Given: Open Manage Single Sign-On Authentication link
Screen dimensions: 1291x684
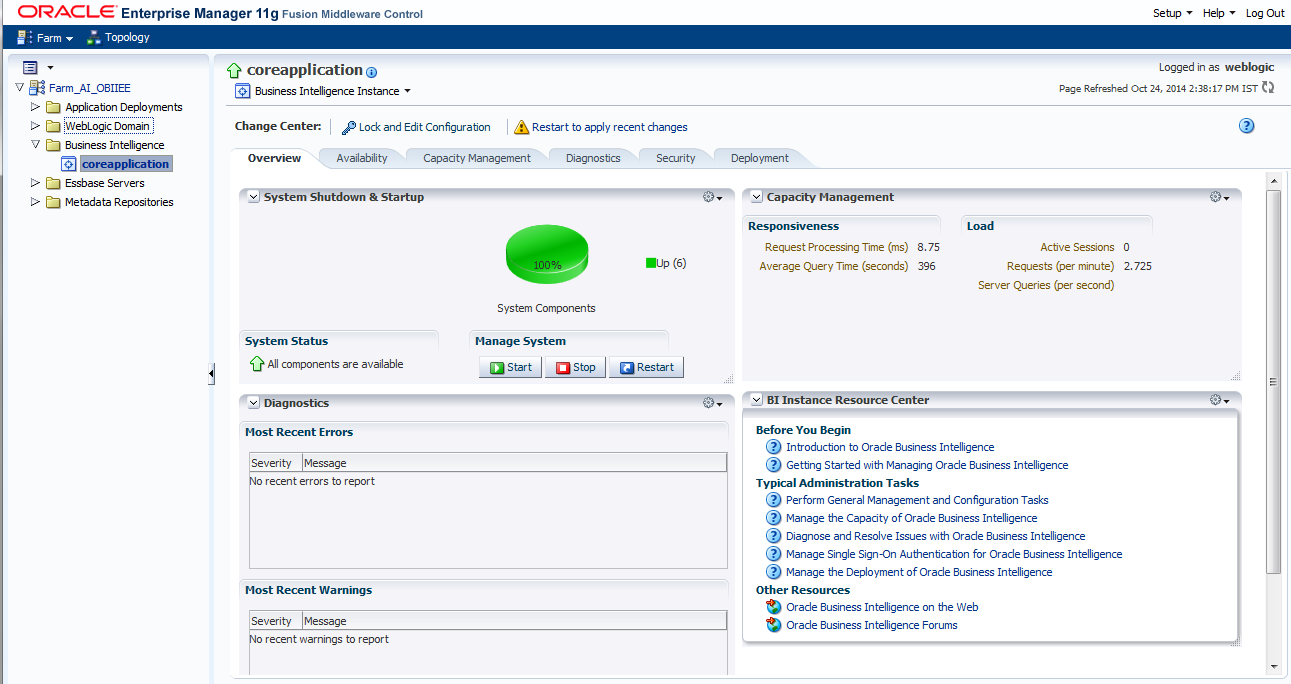Looking at the screenshot, I should pos(954,554).
